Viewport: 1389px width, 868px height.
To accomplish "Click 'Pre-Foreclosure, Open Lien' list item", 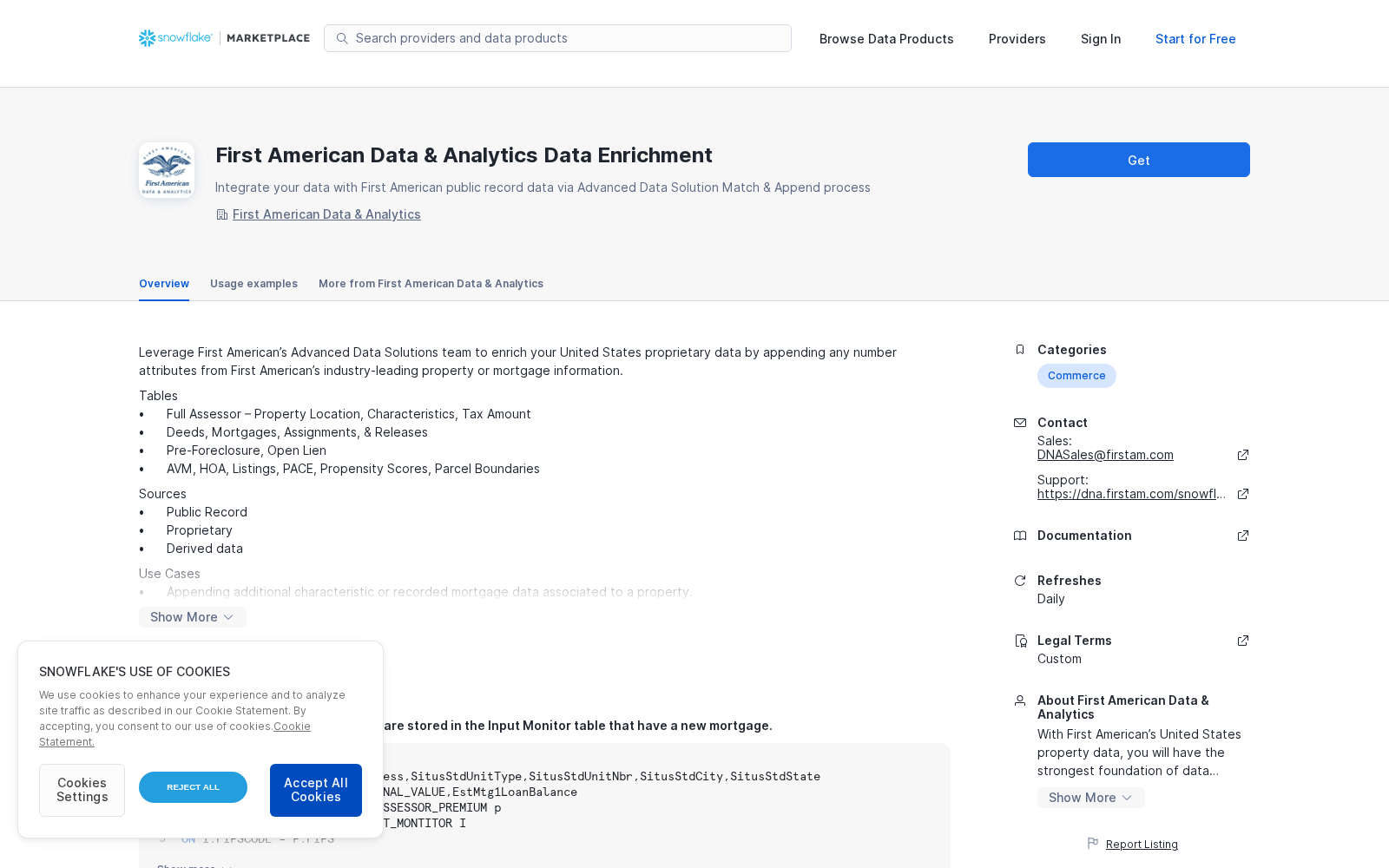I will tap(247, 450).
